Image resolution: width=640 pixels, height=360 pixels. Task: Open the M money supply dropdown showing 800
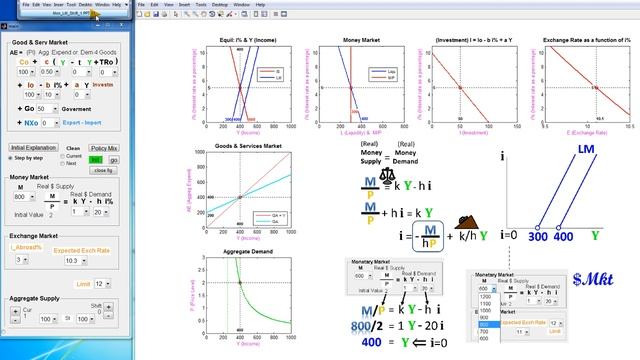click(x=24, y=197)
